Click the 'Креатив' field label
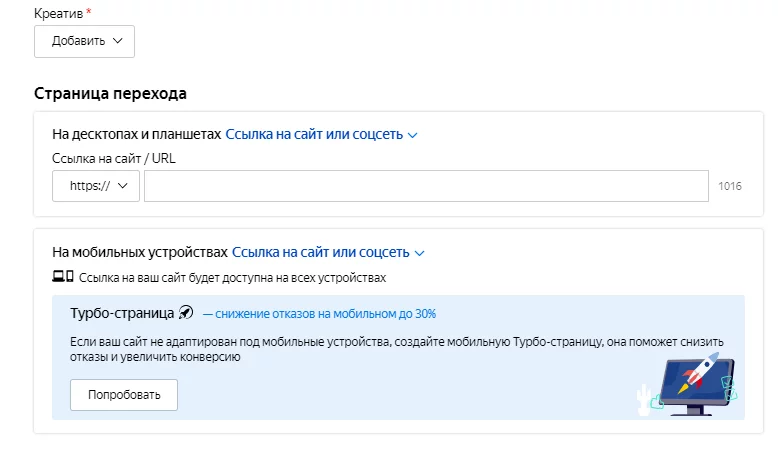The image size is (778, 460). pyautogui.click(x=59, y=13)
